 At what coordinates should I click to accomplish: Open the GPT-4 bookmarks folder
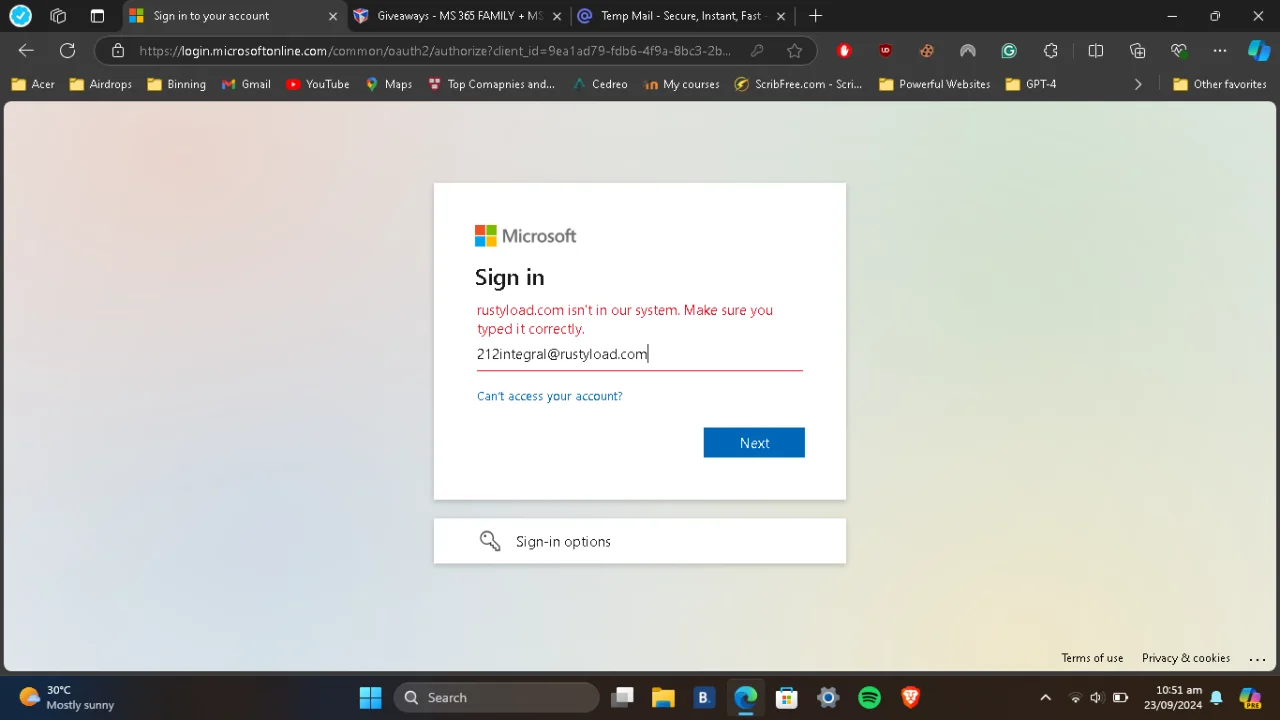pyautogui.click(x=1031, y=84)
